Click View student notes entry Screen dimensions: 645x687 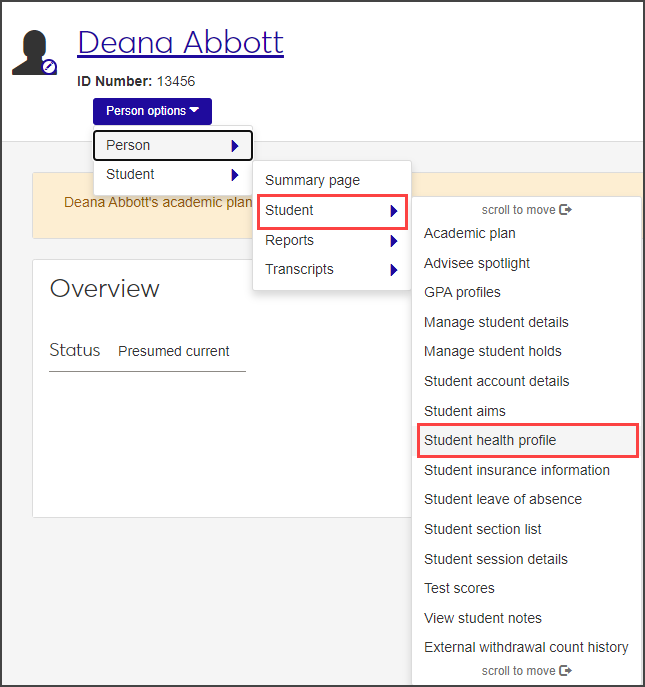click(x=483, y=618)
